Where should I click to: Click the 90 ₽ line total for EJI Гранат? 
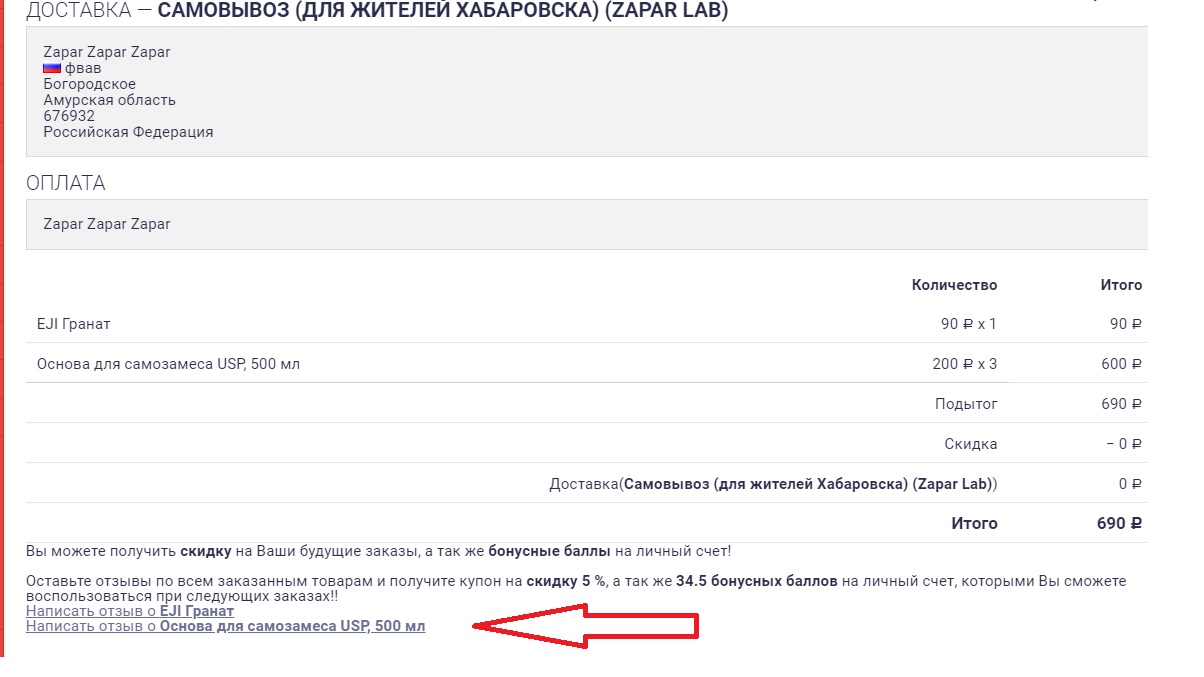coord(1126,324)
